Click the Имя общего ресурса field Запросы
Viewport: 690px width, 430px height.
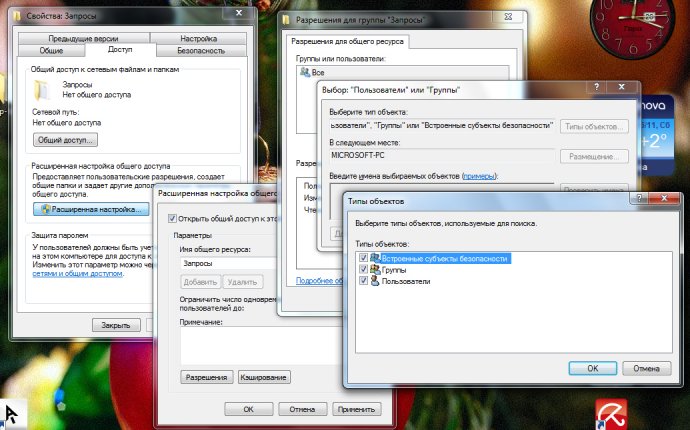coord(228,263)
